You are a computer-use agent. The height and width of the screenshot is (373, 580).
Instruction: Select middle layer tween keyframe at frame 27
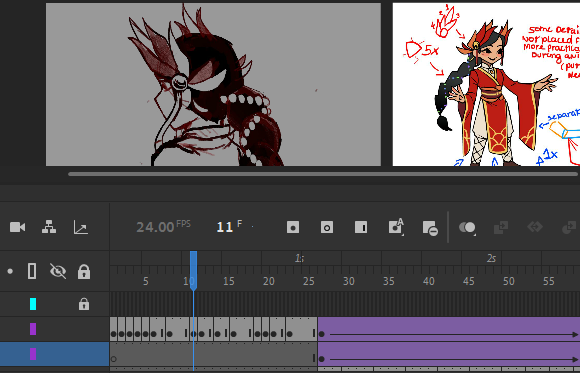(322, 334)
